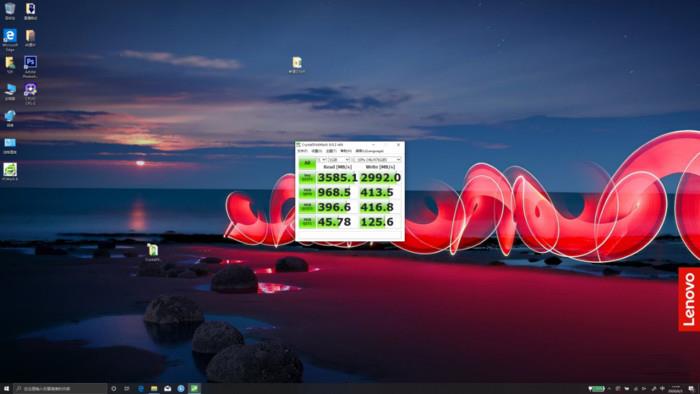This screenshot has width=700, height=394.
Task: Click the taskbar search box
Action: pos(60,389)
